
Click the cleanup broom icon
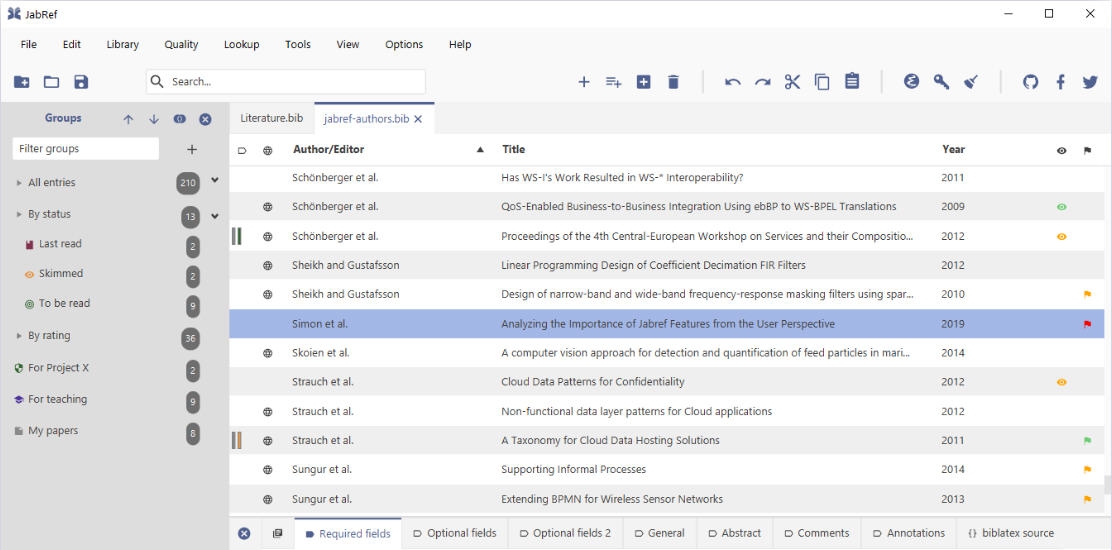pyautogui.click(x=971, y=82)
